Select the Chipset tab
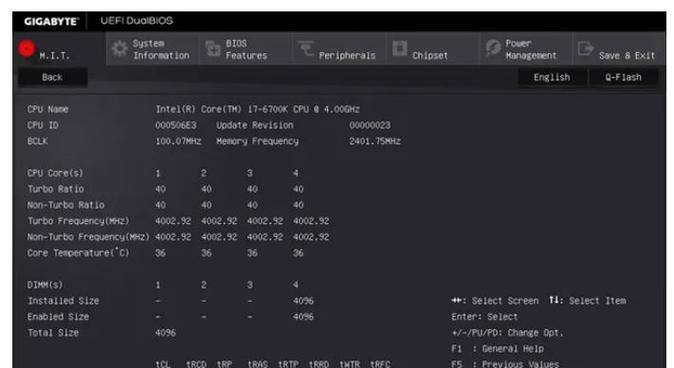This screenshot has height=368, width=674. click(x=432, y=49)
